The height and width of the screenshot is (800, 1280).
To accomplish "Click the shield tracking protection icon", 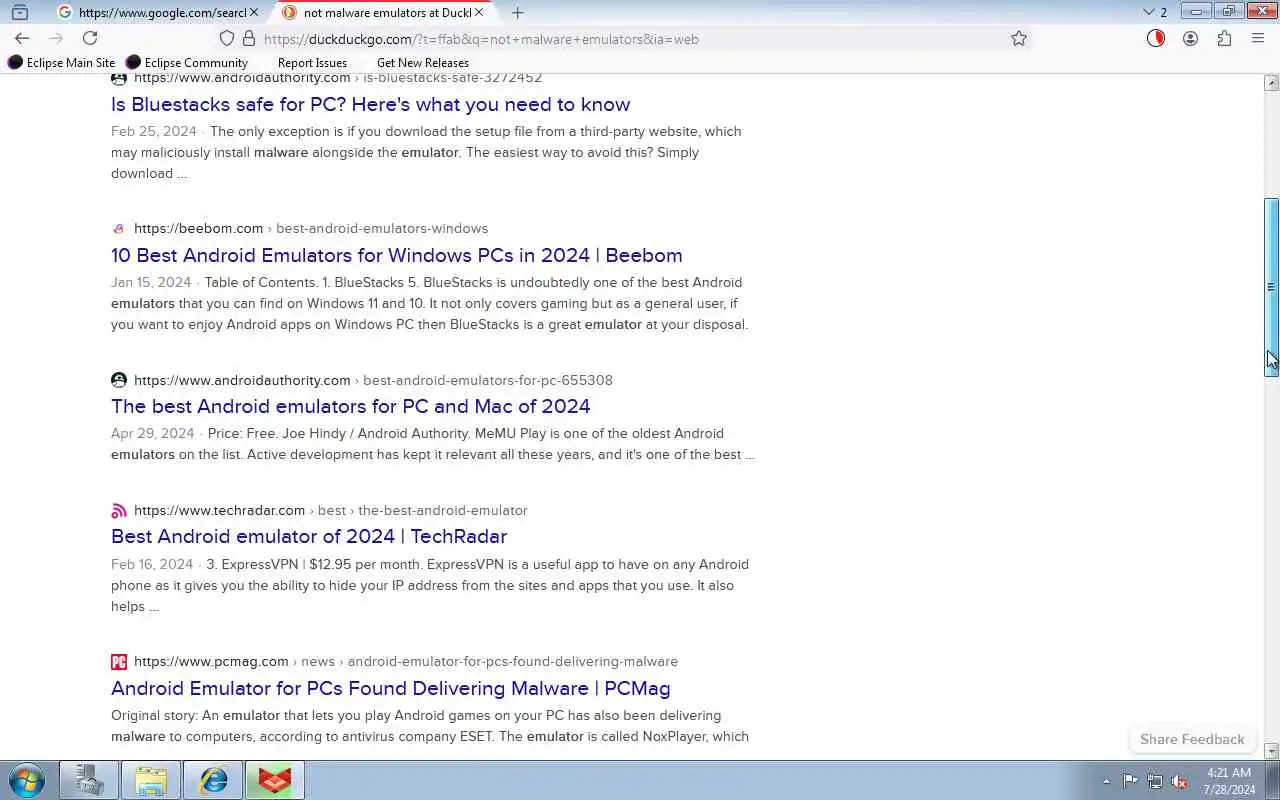I will point(227,38).
